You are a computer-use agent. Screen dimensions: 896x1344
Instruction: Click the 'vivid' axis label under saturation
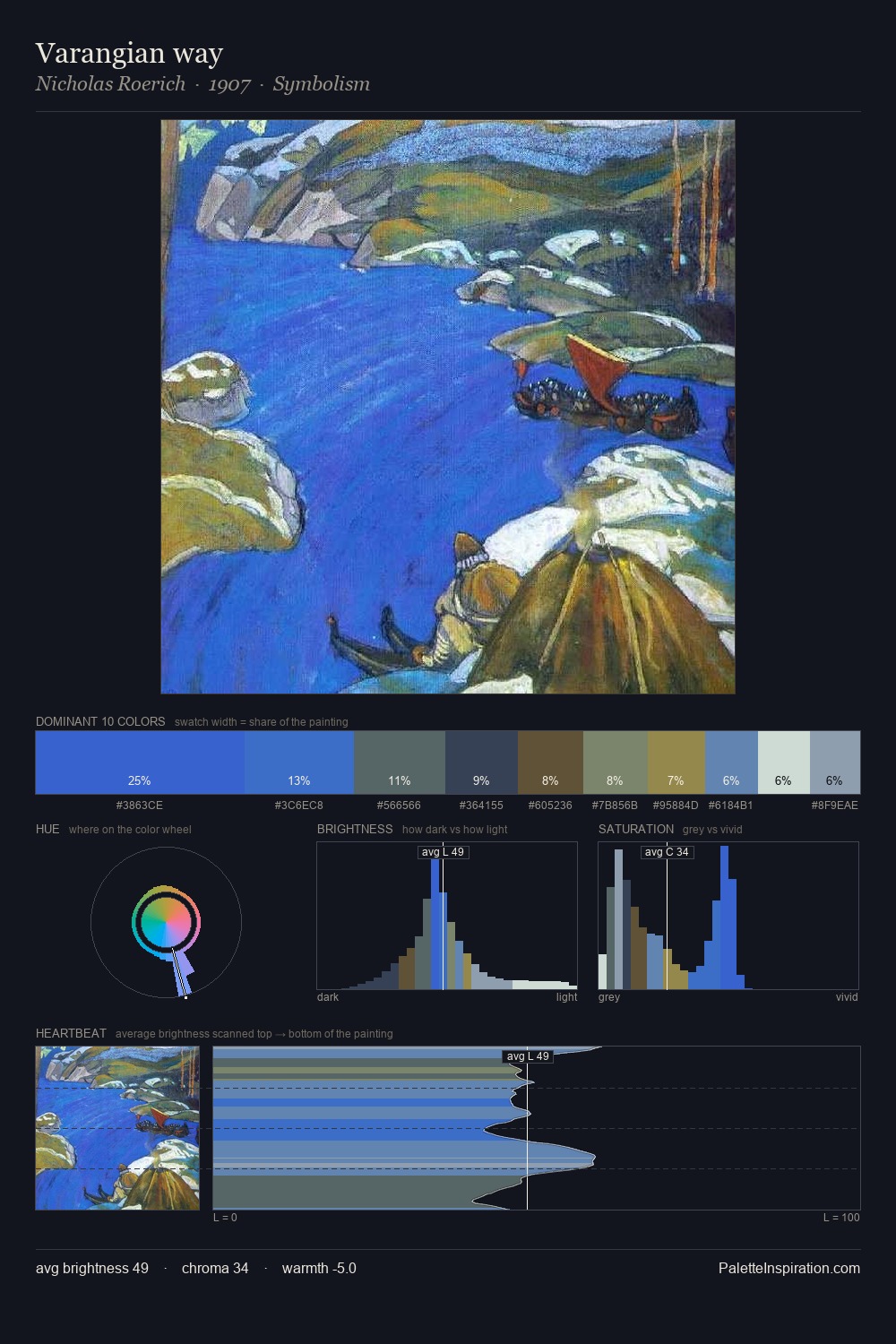[x=847, y=996]
